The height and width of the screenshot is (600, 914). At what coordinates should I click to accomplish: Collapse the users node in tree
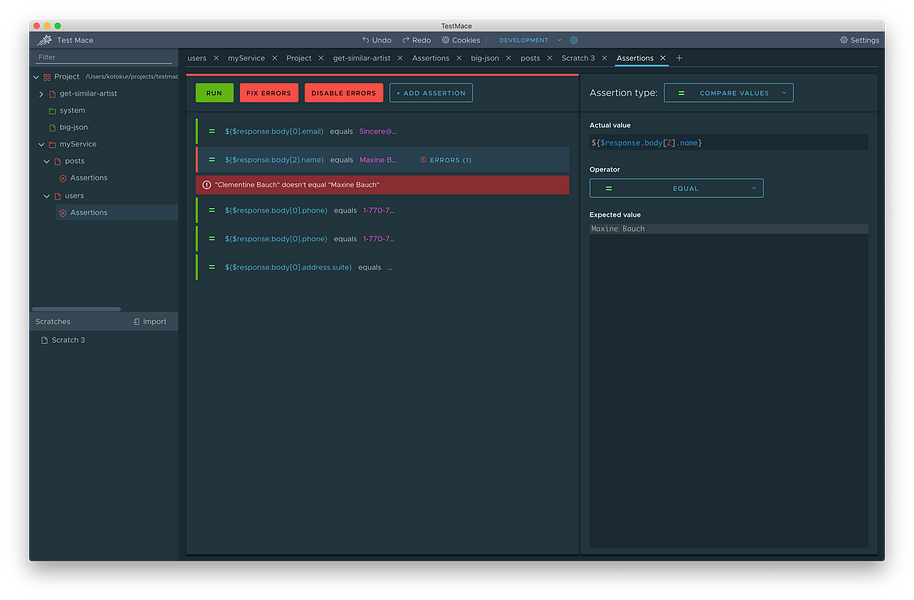coord(47,197)
